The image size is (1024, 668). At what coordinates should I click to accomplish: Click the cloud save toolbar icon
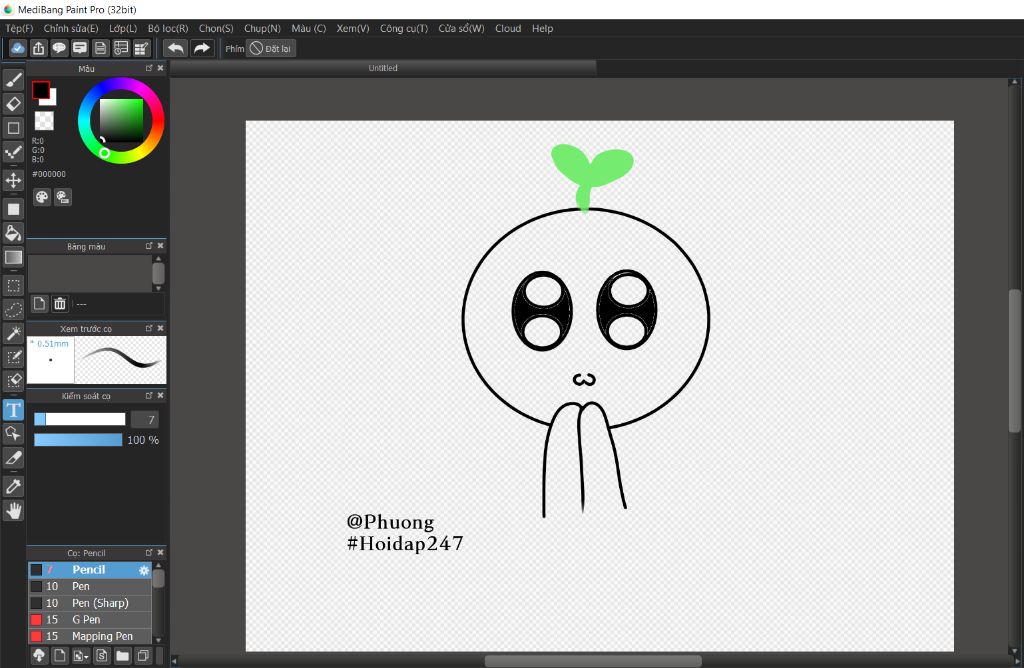[18, 48]
